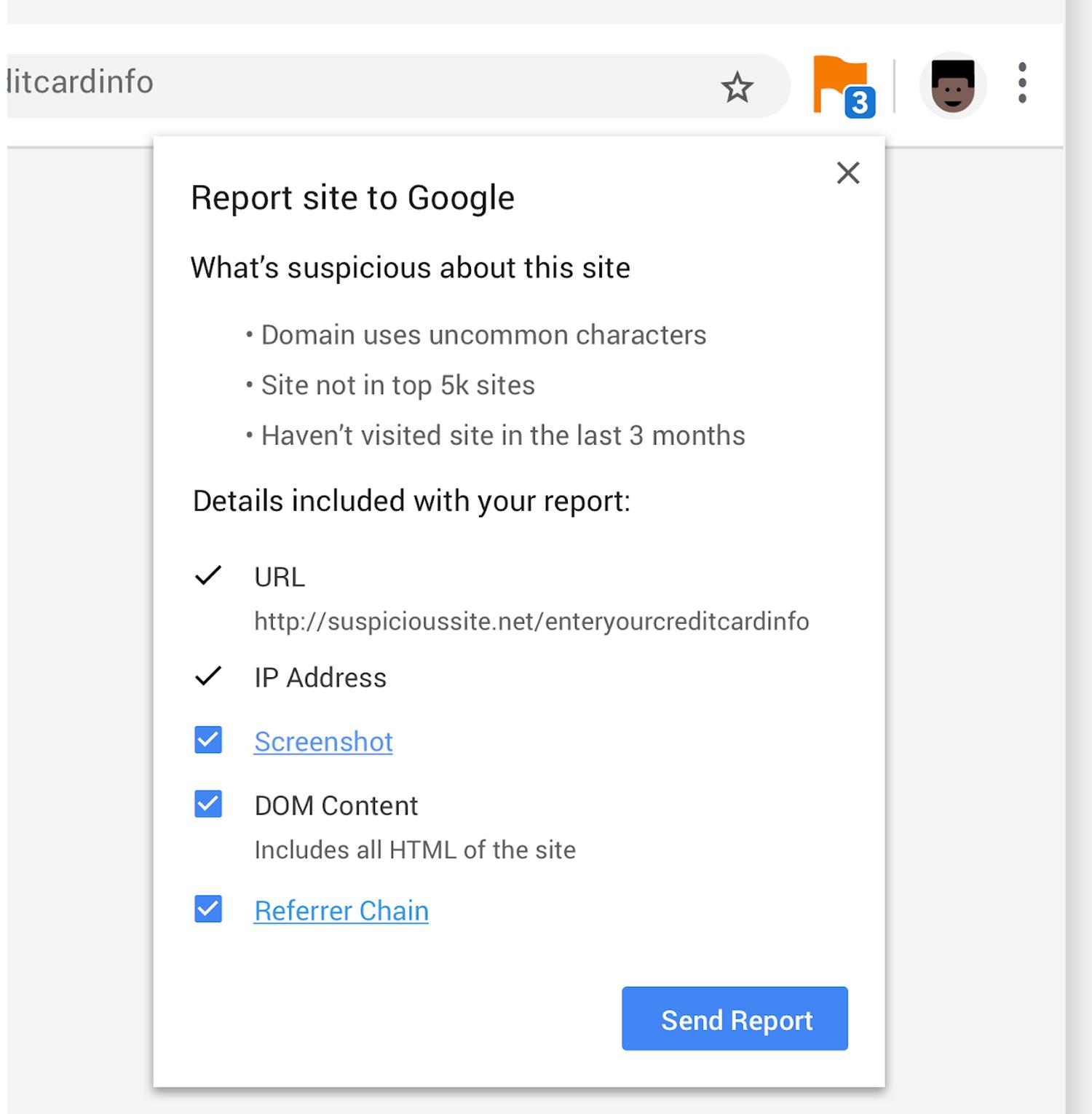1092x1114 pixels.
Task: Toggle the Referrer Chain checkbox
Action: click(x=208, y=909)
